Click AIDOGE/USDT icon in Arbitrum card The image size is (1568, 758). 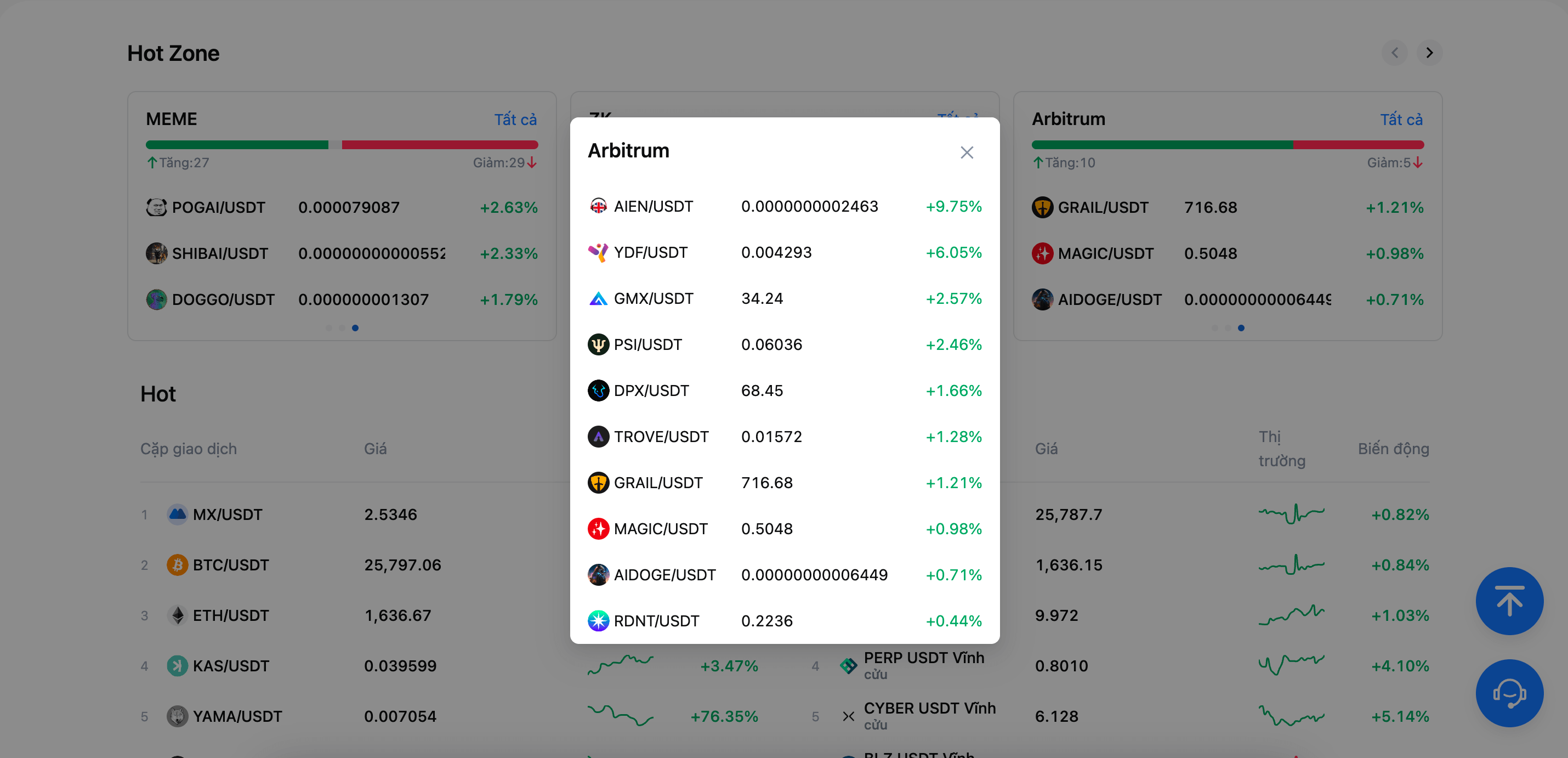1043,299
